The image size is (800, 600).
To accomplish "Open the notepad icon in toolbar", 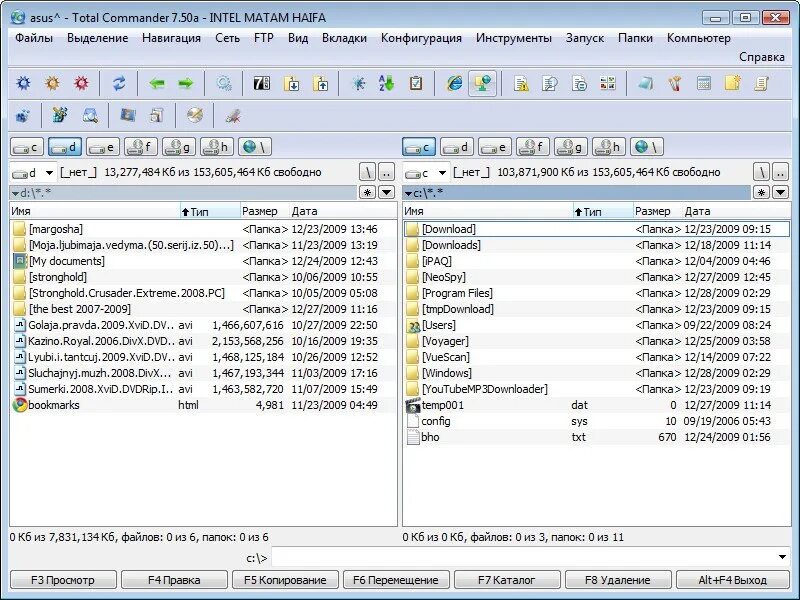I will 645,83.
